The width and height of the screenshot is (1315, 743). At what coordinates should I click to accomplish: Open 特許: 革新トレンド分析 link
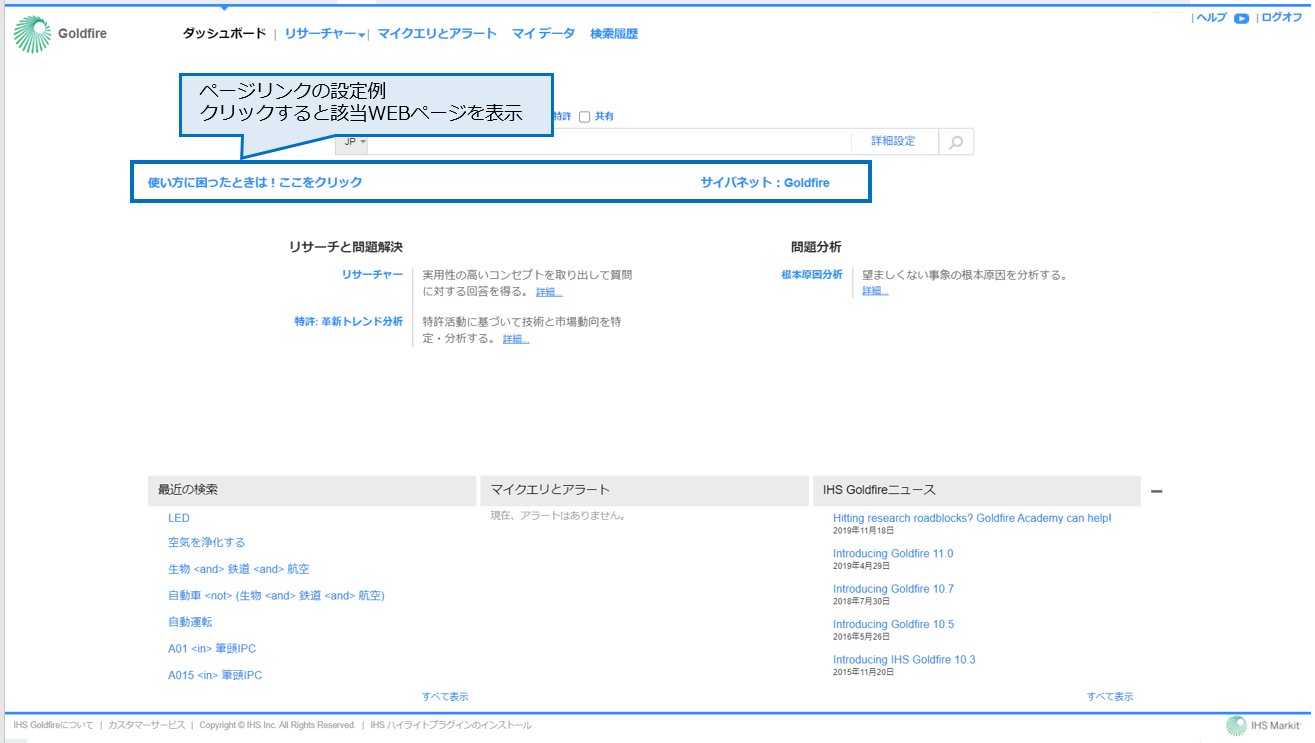[x=349, y=322]
